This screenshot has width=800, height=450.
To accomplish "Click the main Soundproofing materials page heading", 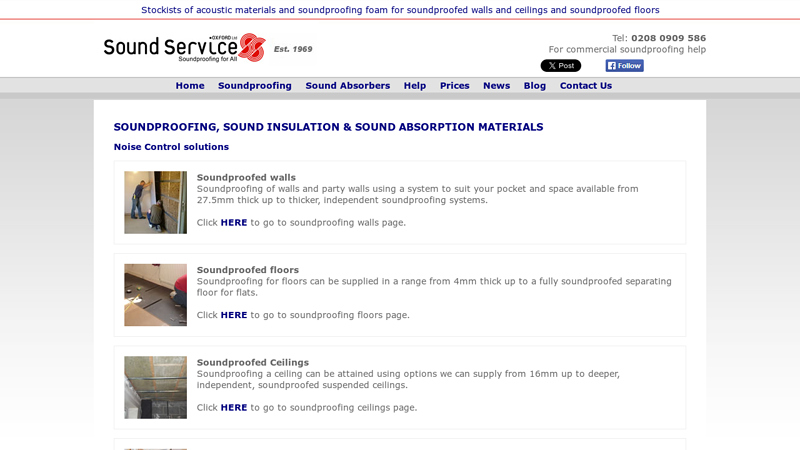I will (x=328, y=127).
